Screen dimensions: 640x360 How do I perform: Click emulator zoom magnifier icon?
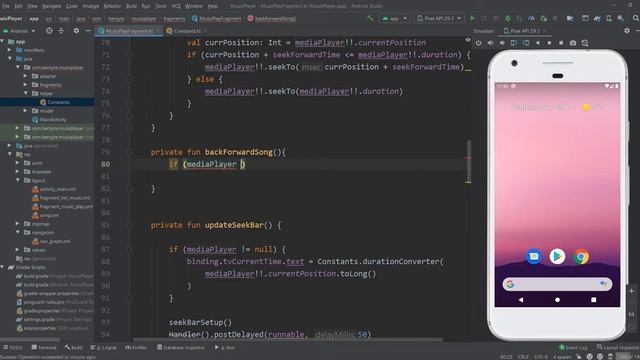click(585, 43)
